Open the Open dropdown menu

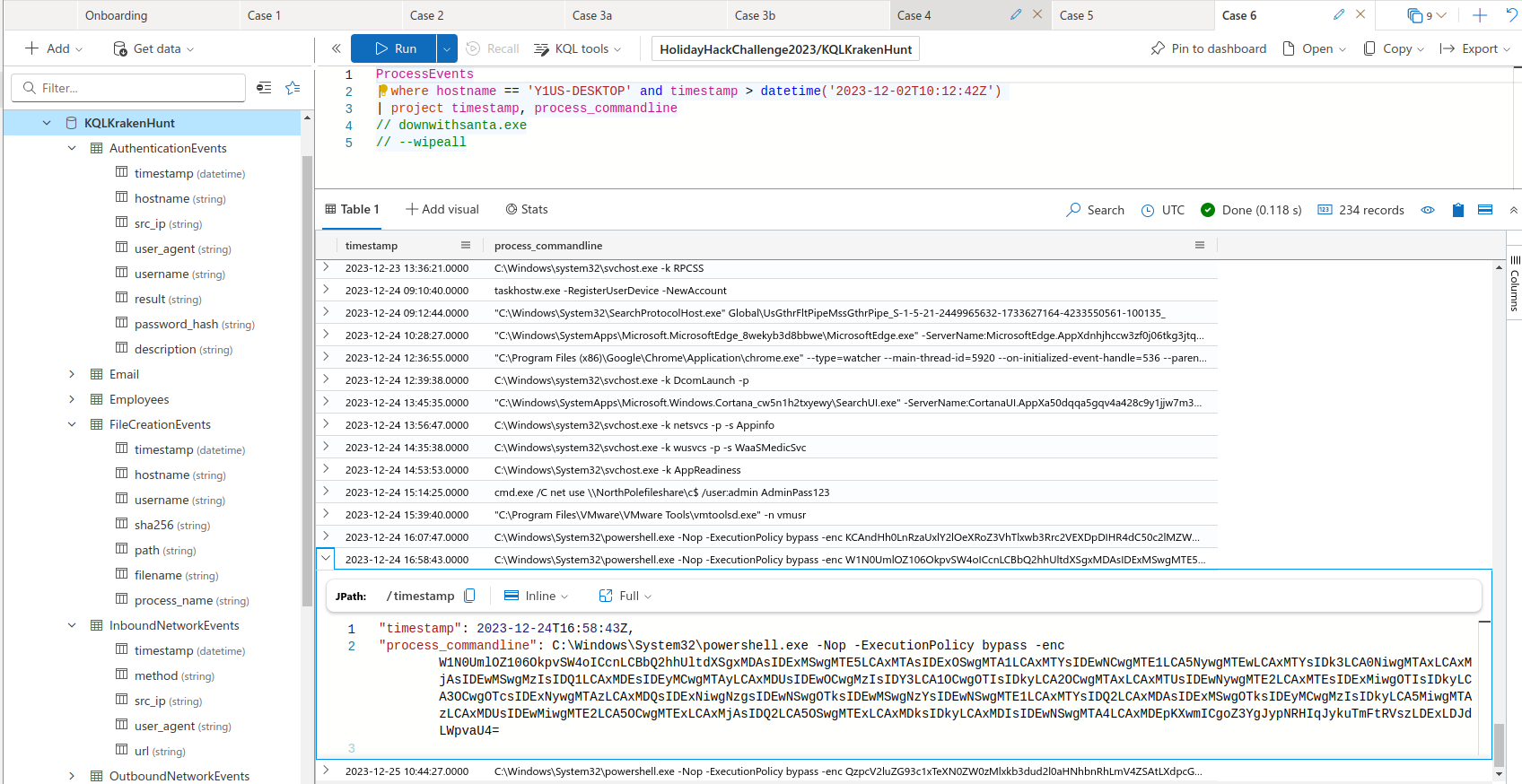(1315, 48)
